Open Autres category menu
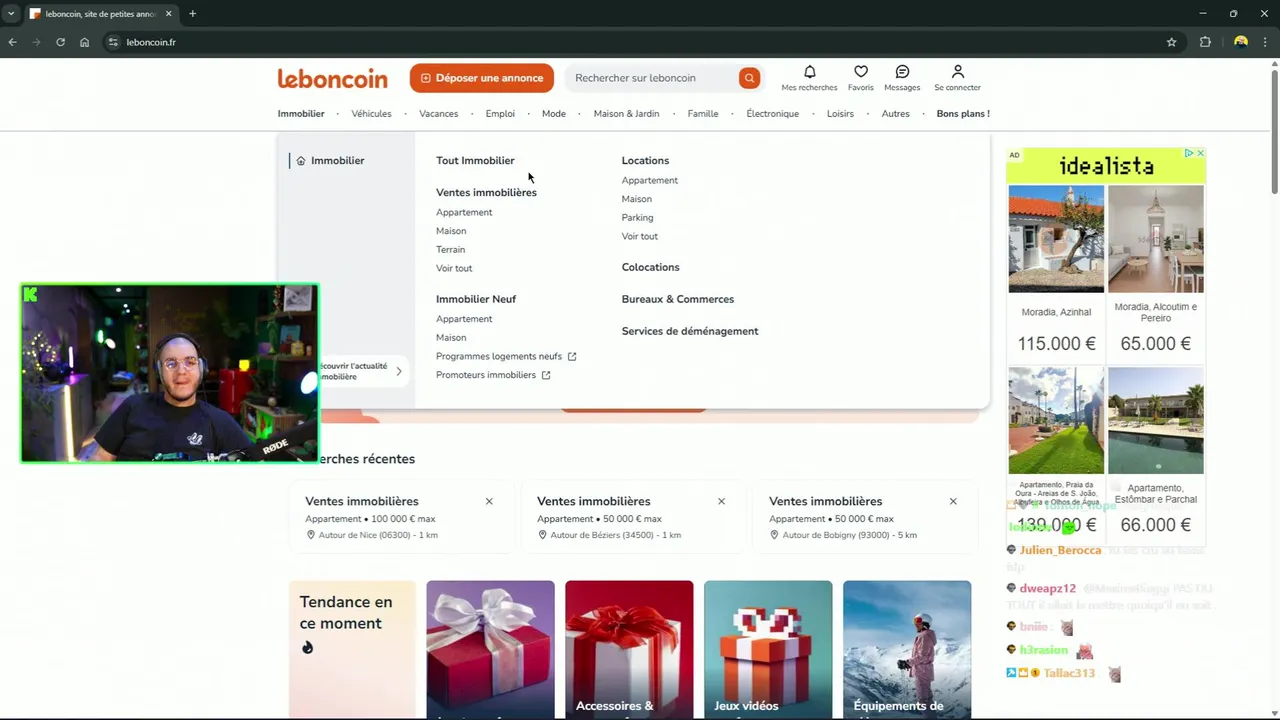 click(x=895, y=114)
